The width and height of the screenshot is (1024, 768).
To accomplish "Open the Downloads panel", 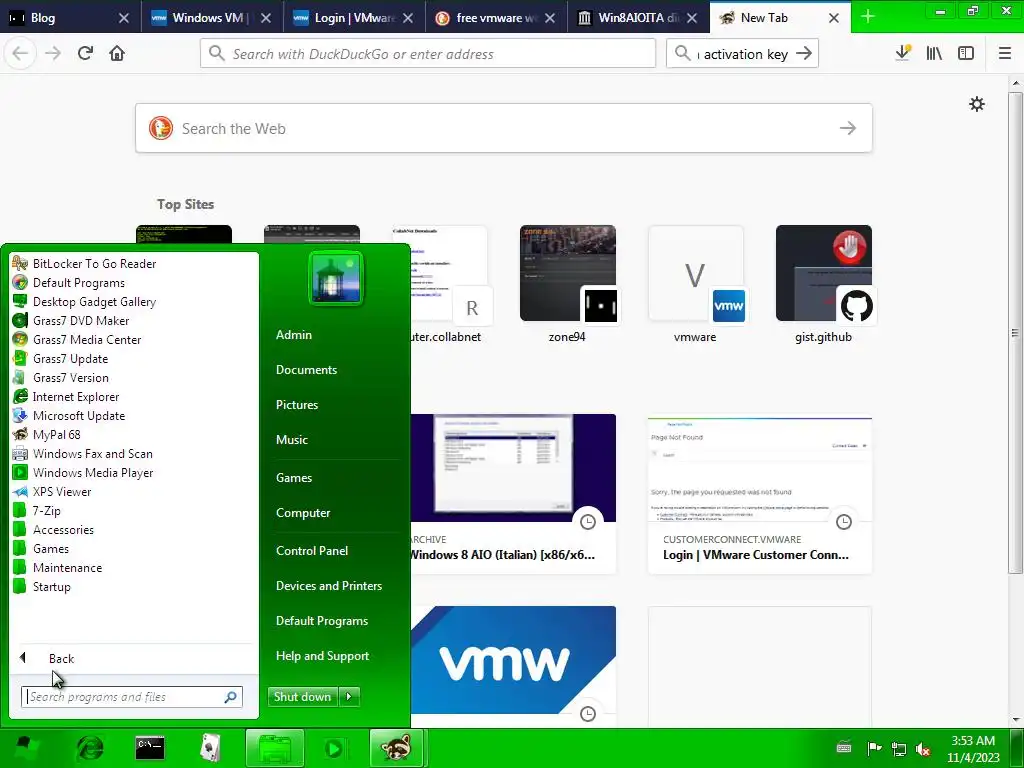I will (x=903, y=53).
